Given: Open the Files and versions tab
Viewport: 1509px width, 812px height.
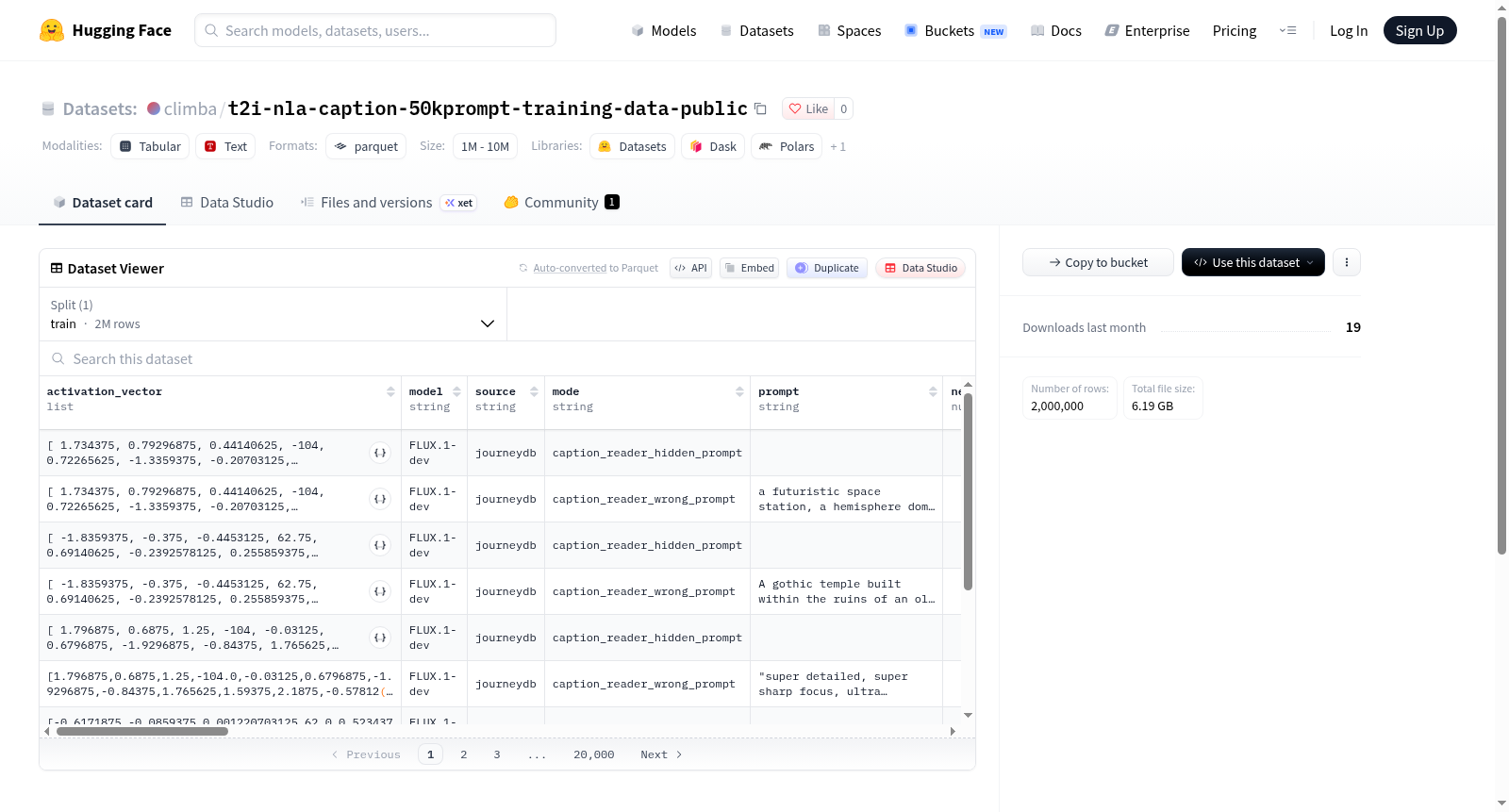Looking at the screenshot, I should tap(389, 202).
